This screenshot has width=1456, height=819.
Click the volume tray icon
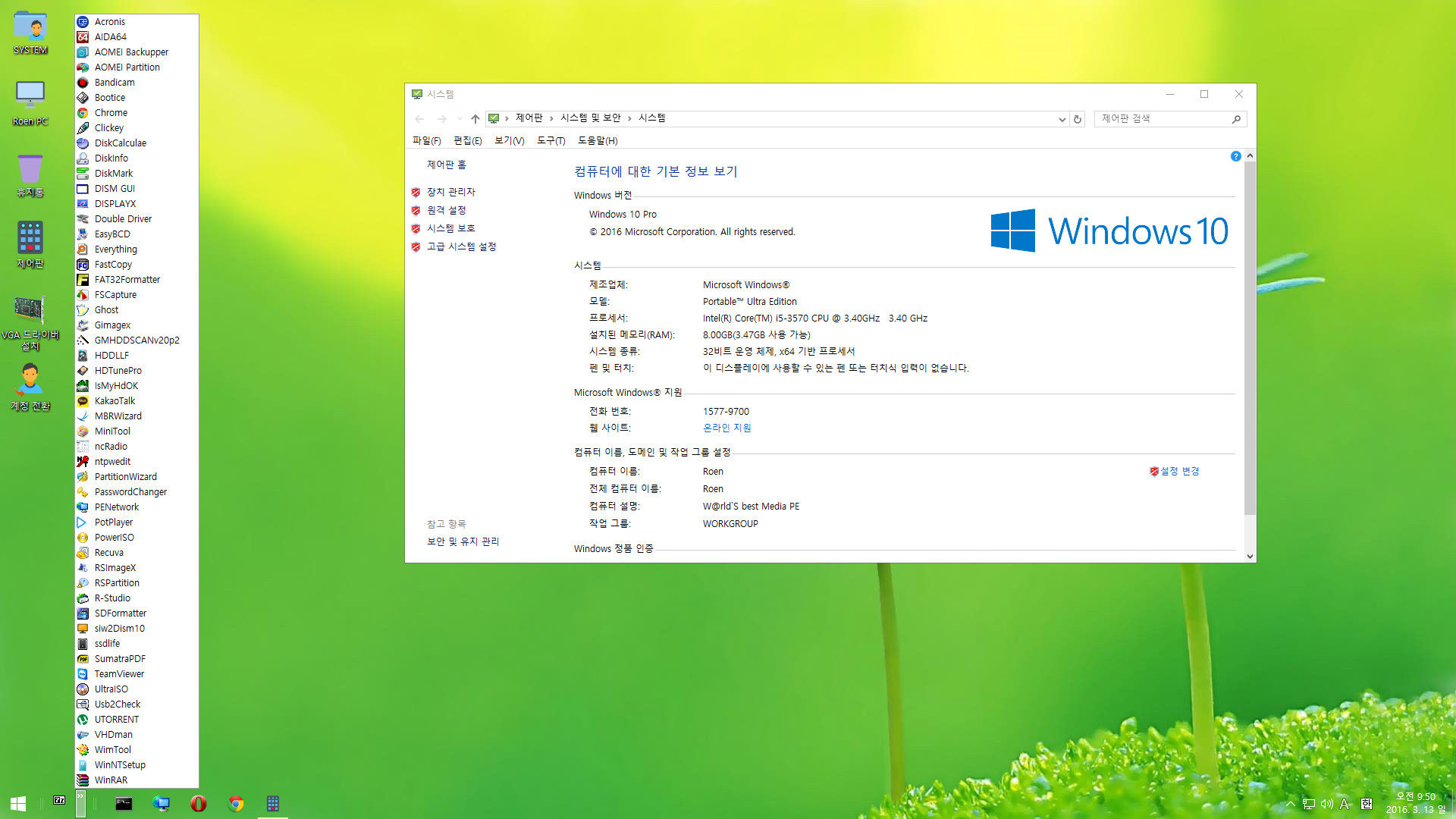(1326, 804)
